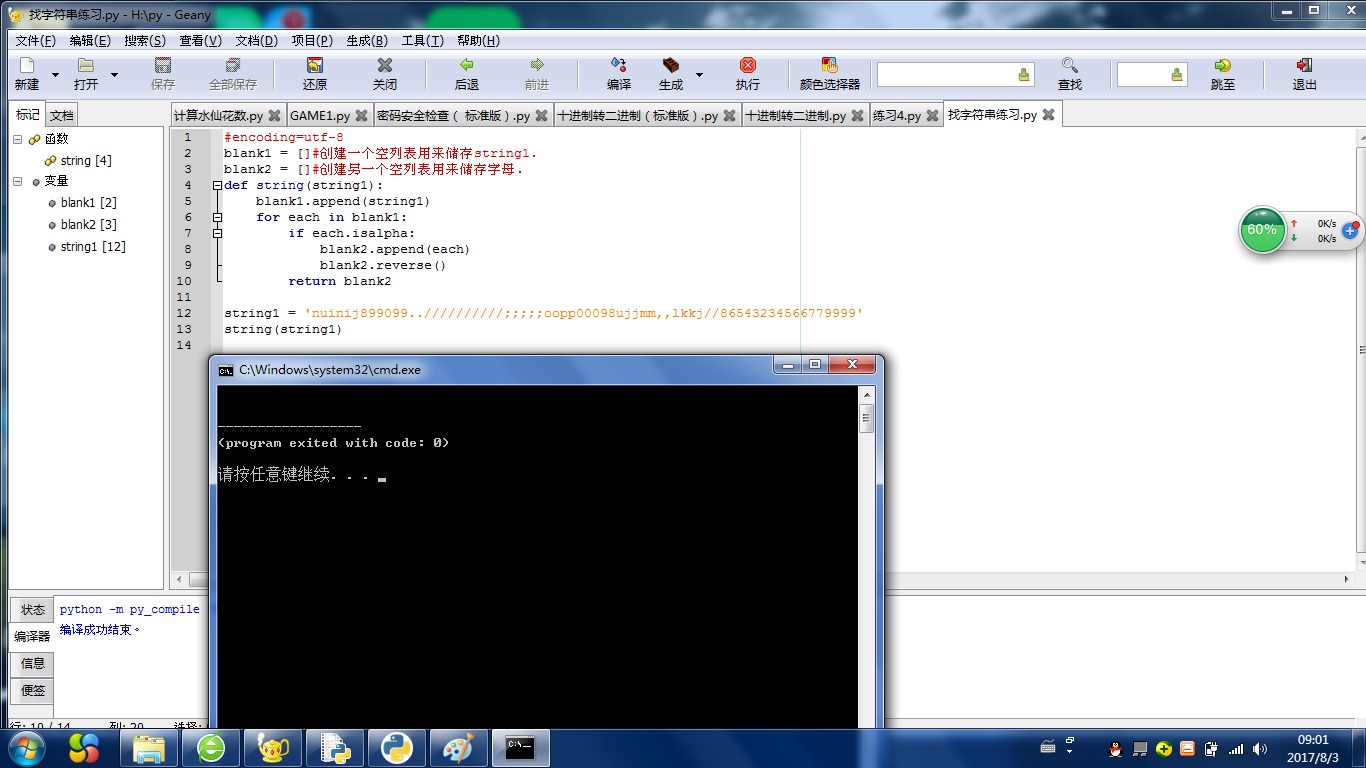Switch to the 练习4.py tab
This screenshot has width=1366, height=768.
pos(896,116)
